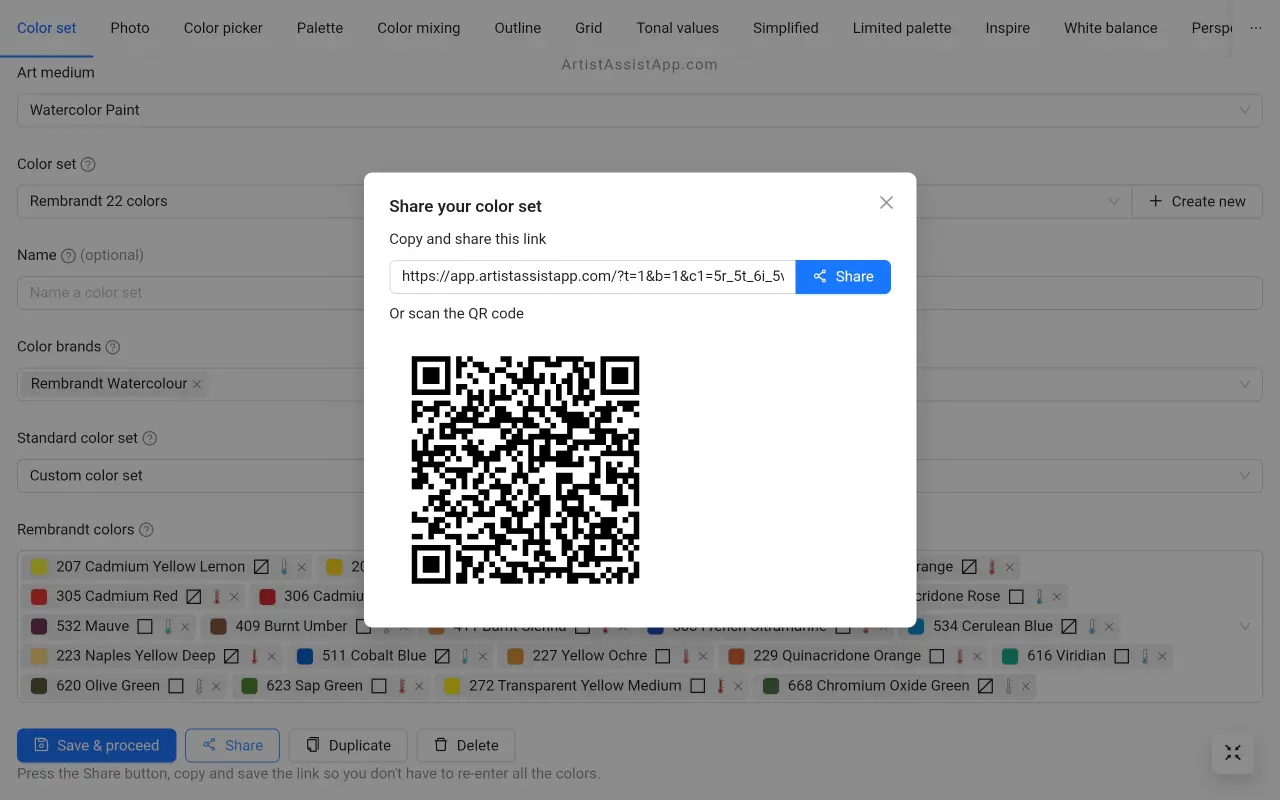The image size is (1280, 800).
Task: Click the help icon next to Rembrandt colors
Action: tap(146, 530)
